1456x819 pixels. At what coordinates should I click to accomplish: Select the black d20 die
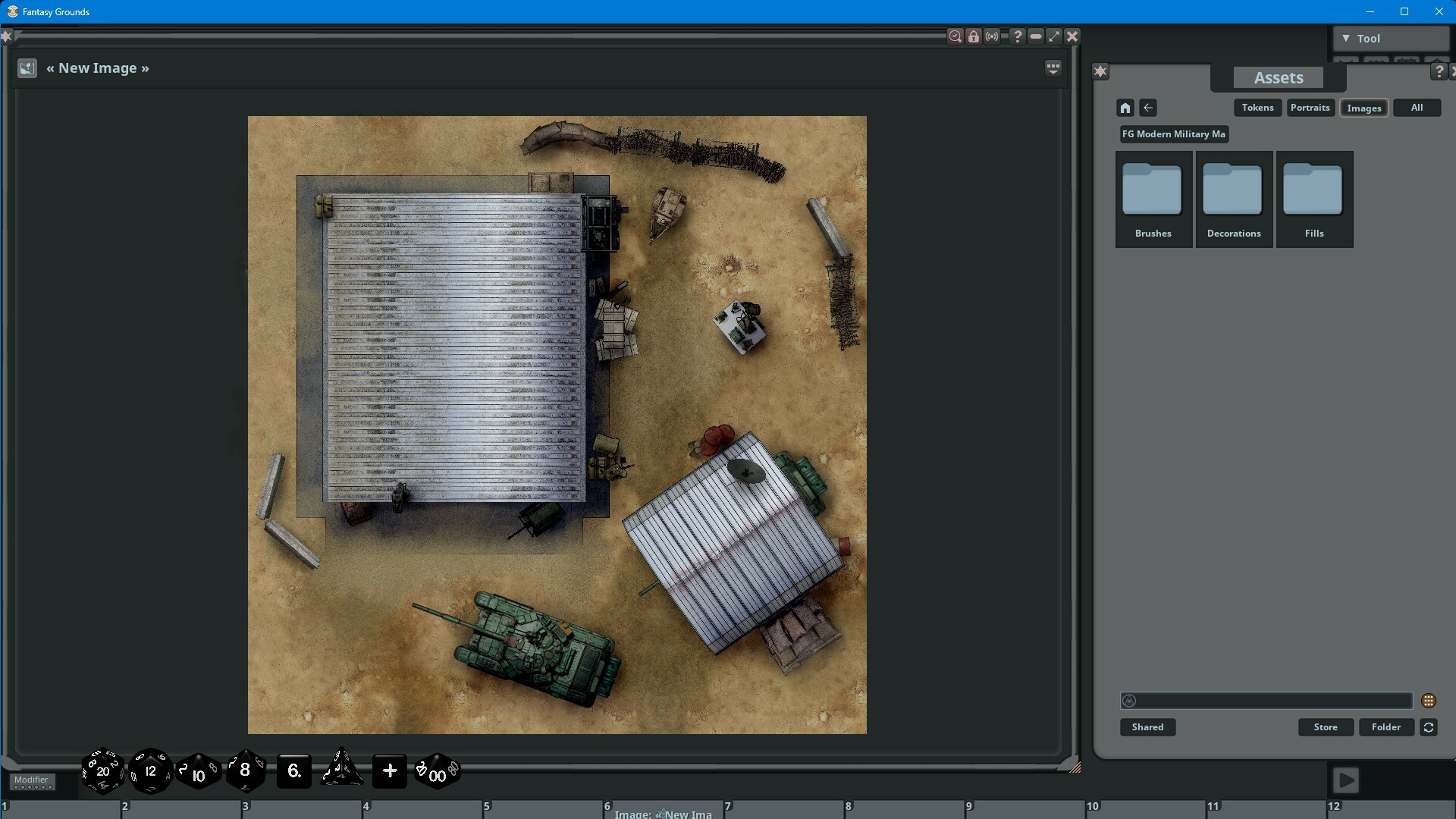pyautogui.click(x=102, y=770)
